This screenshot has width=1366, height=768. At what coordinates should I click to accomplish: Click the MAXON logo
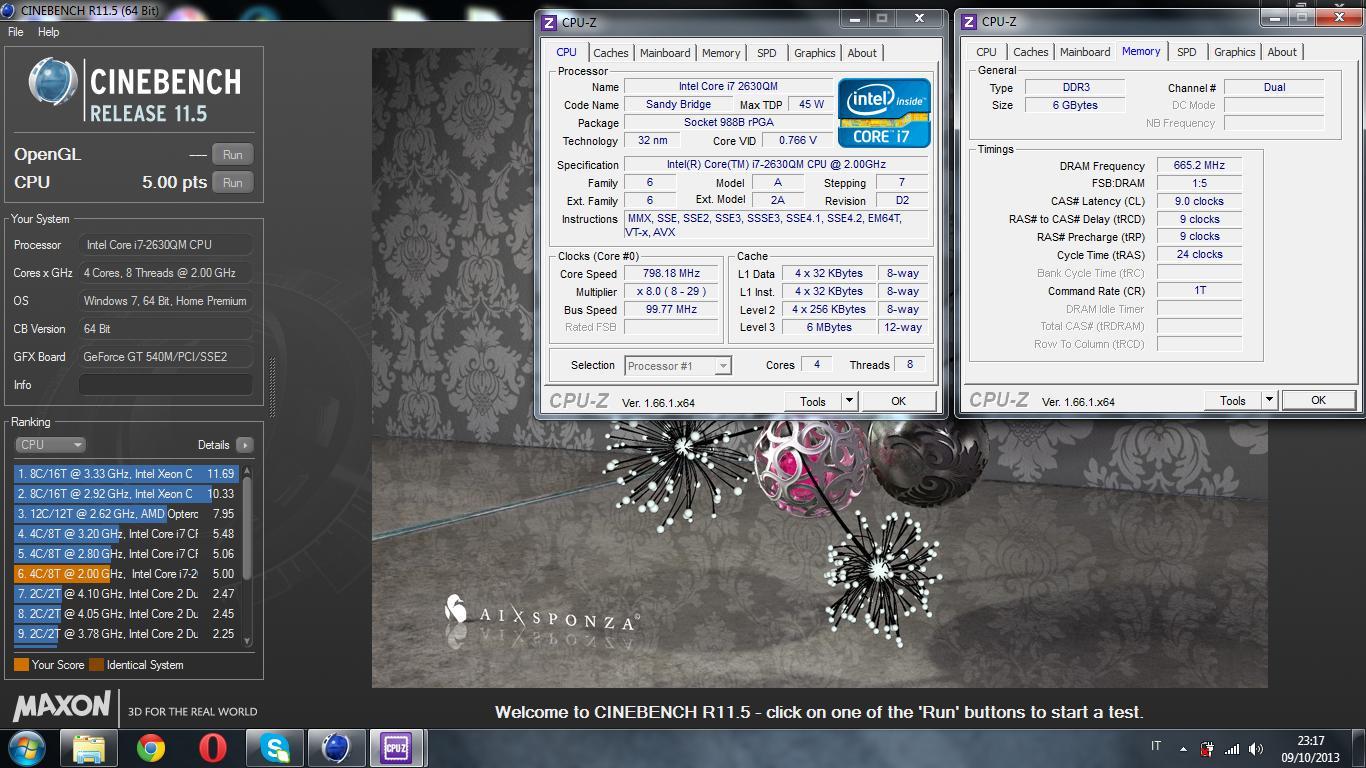pos(61,706)
